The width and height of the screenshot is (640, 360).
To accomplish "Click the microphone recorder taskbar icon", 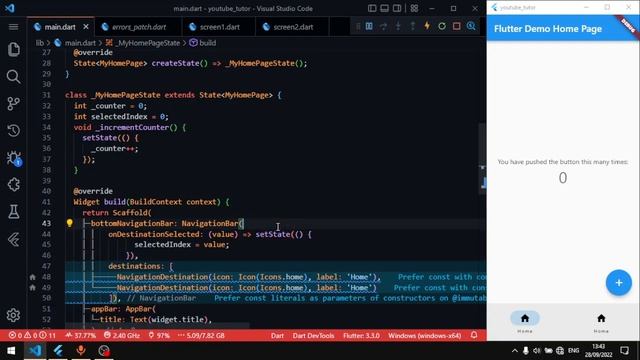I will tap(81, 351).
